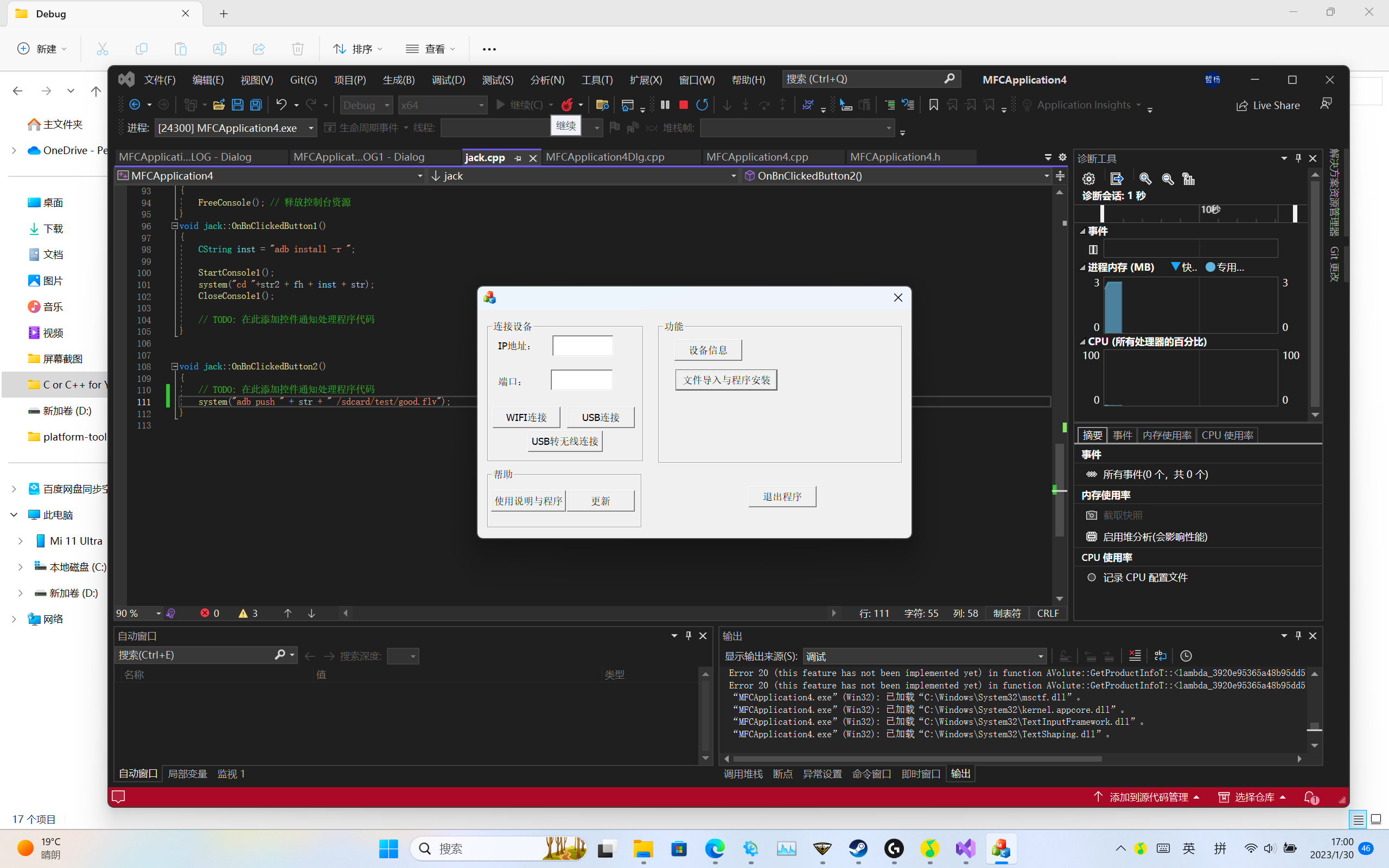
Task: Collapse the OnBnClickedButton2 function in editor
Action: click(175, 366)
